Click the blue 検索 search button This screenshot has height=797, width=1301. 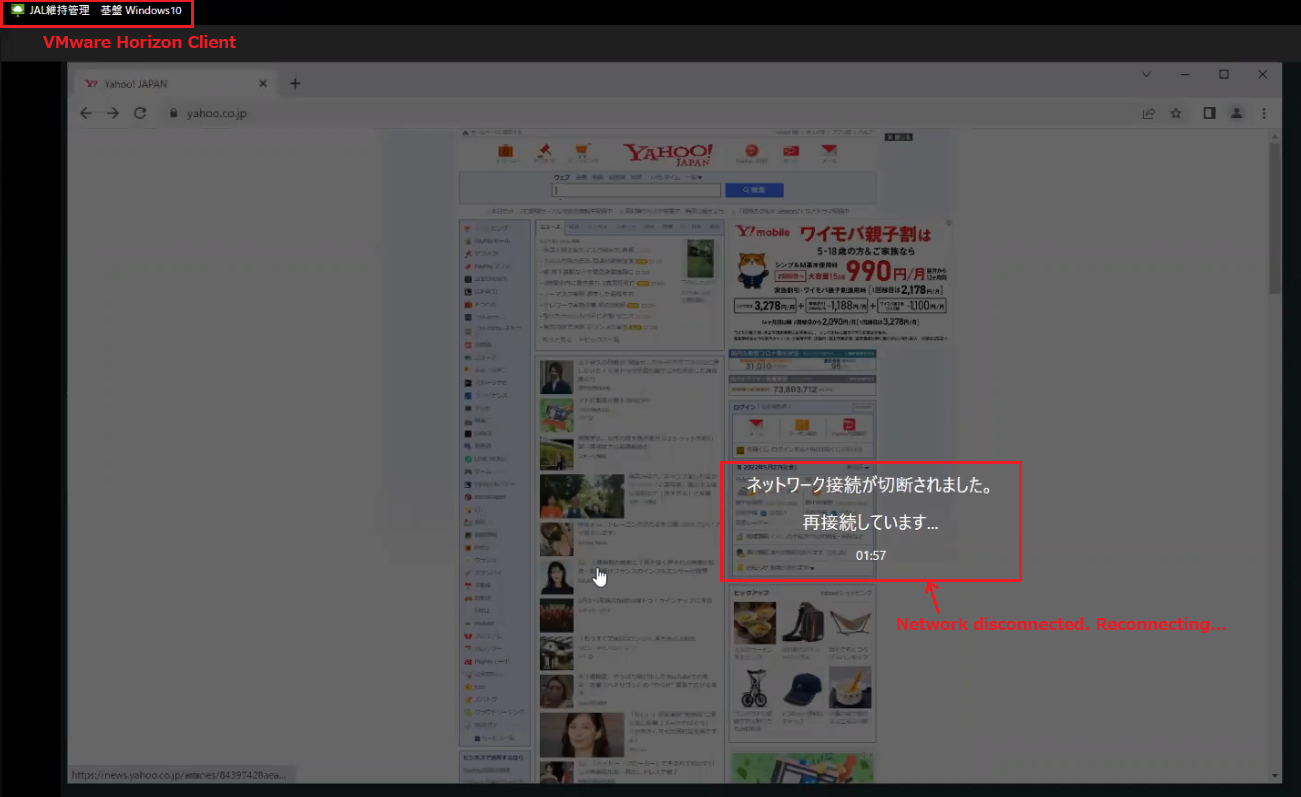coord(752,189)
